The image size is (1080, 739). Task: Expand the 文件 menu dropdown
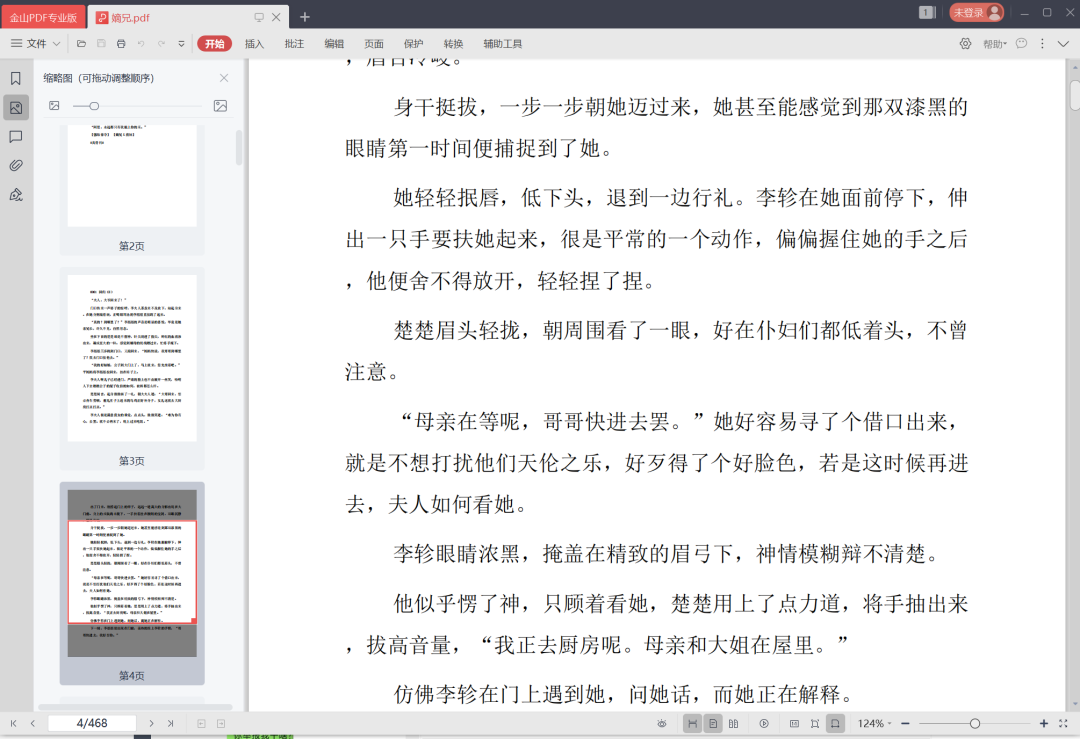(36, 44)
